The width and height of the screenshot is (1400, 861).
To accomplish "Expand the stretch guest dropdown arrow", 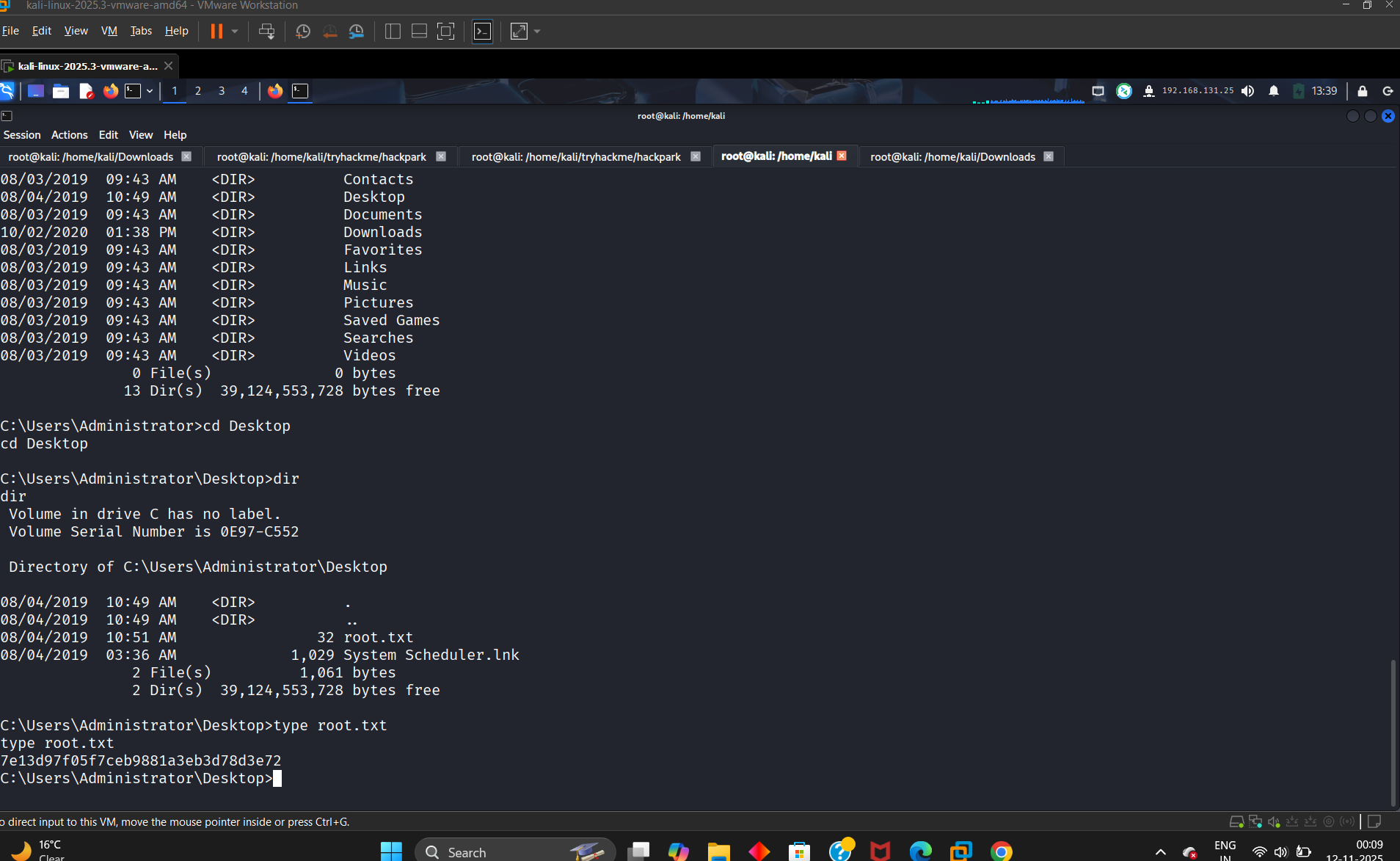I will pos(537,32).
